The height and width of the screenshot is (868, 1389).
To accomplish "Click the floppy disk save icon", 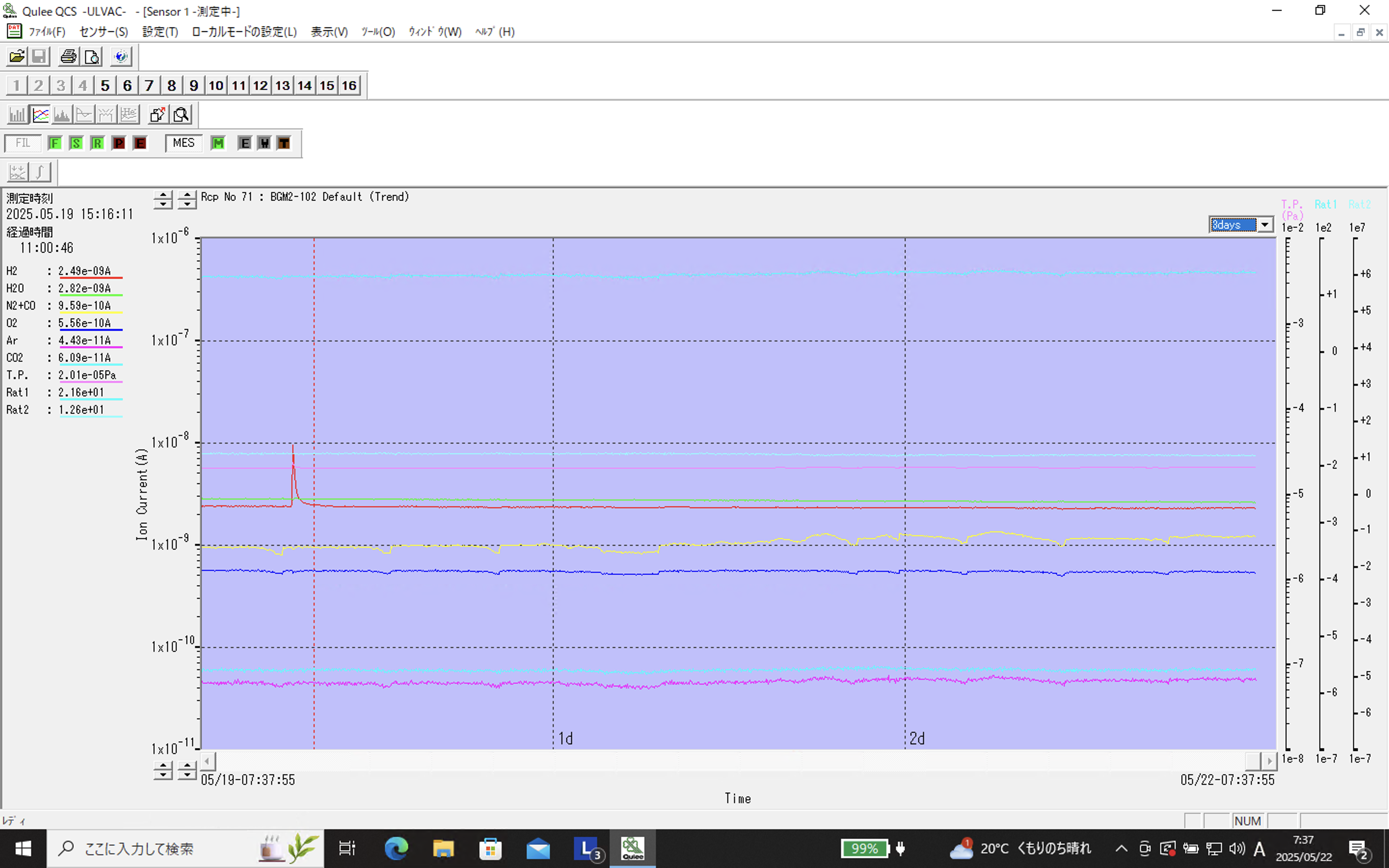I will click(x=39, y=56).
